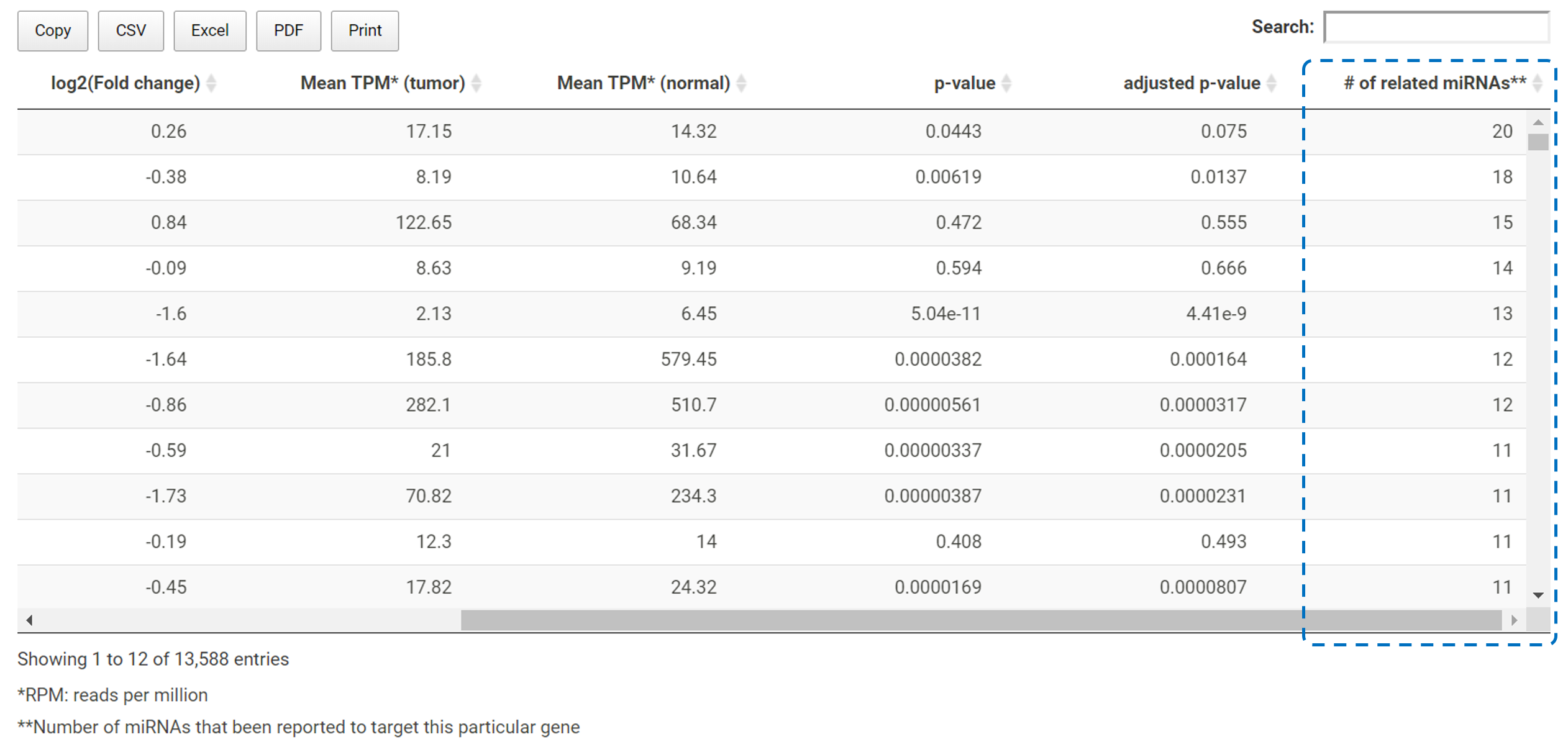Viewport: 1568px width, 742px height.
Task: Select the adjusted p-value cell 0.0000231
Action: click(1203, 496)
